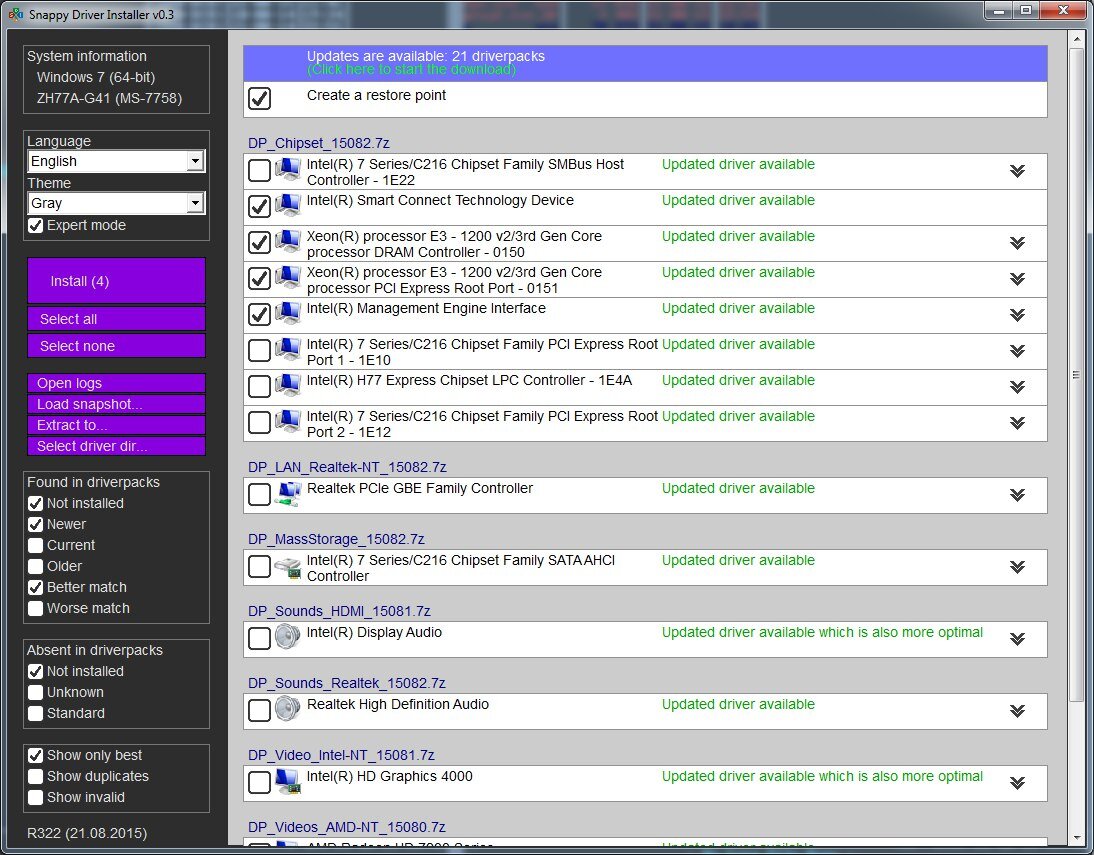Expand the Realtek PCIe GBE Controller chevron
This screenshot has height=855, width=1094.
tap(1017, 495)
